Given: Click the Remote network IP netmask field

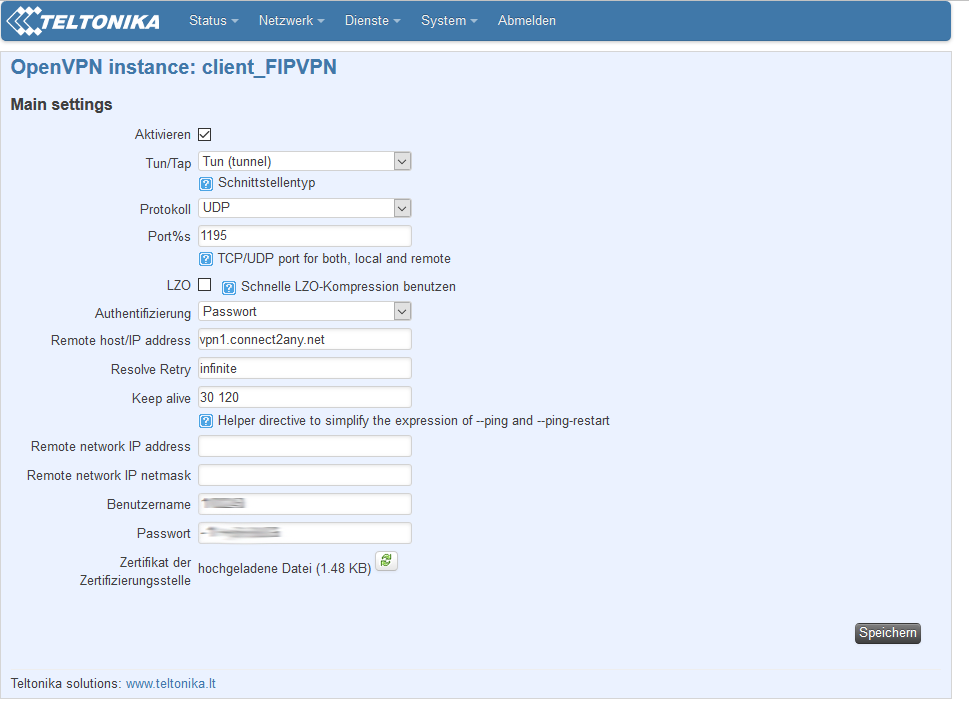Looking at the screenshot, I should pyautogui.click(x=305, y=475).
